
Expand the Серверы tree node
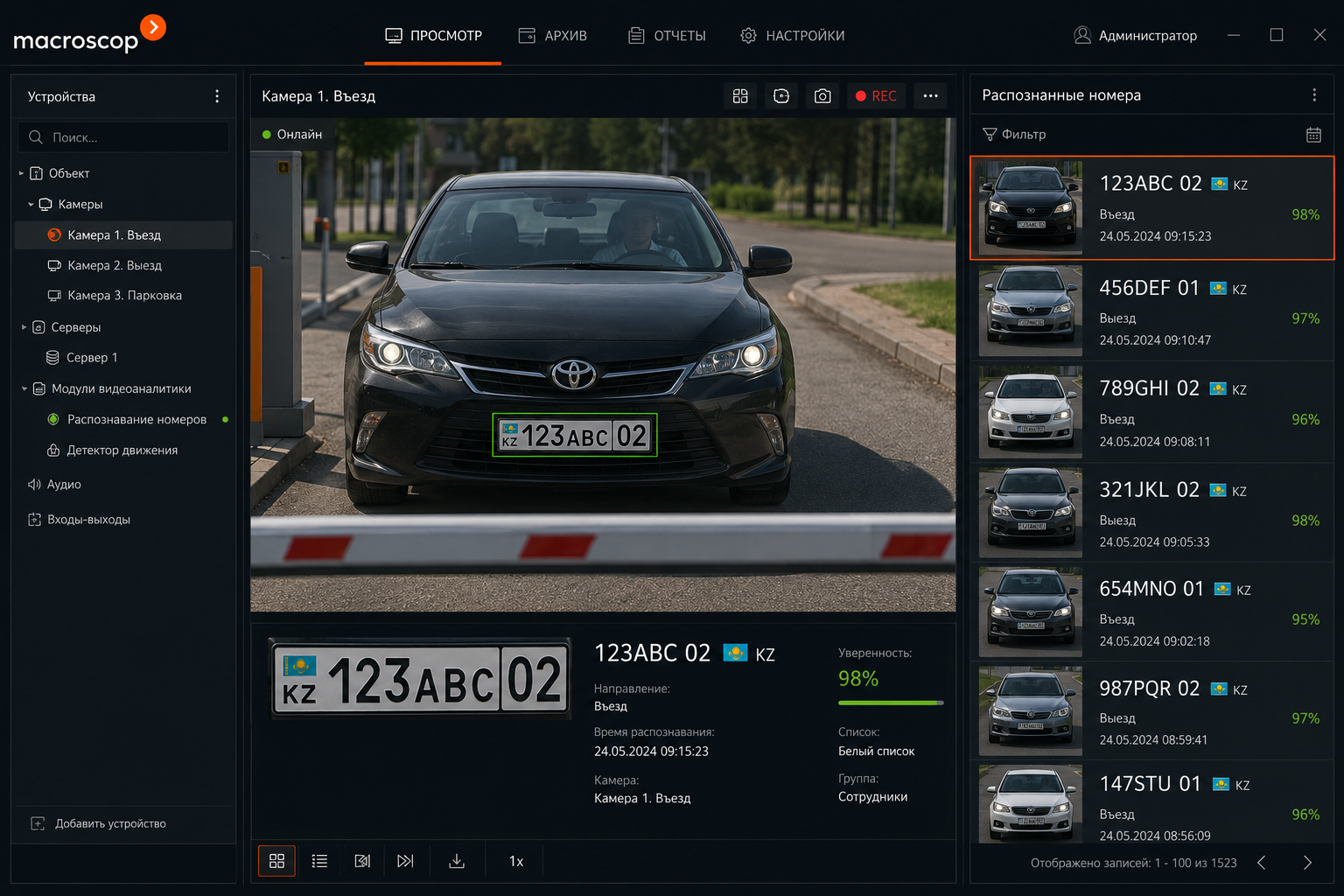[24, 327]
